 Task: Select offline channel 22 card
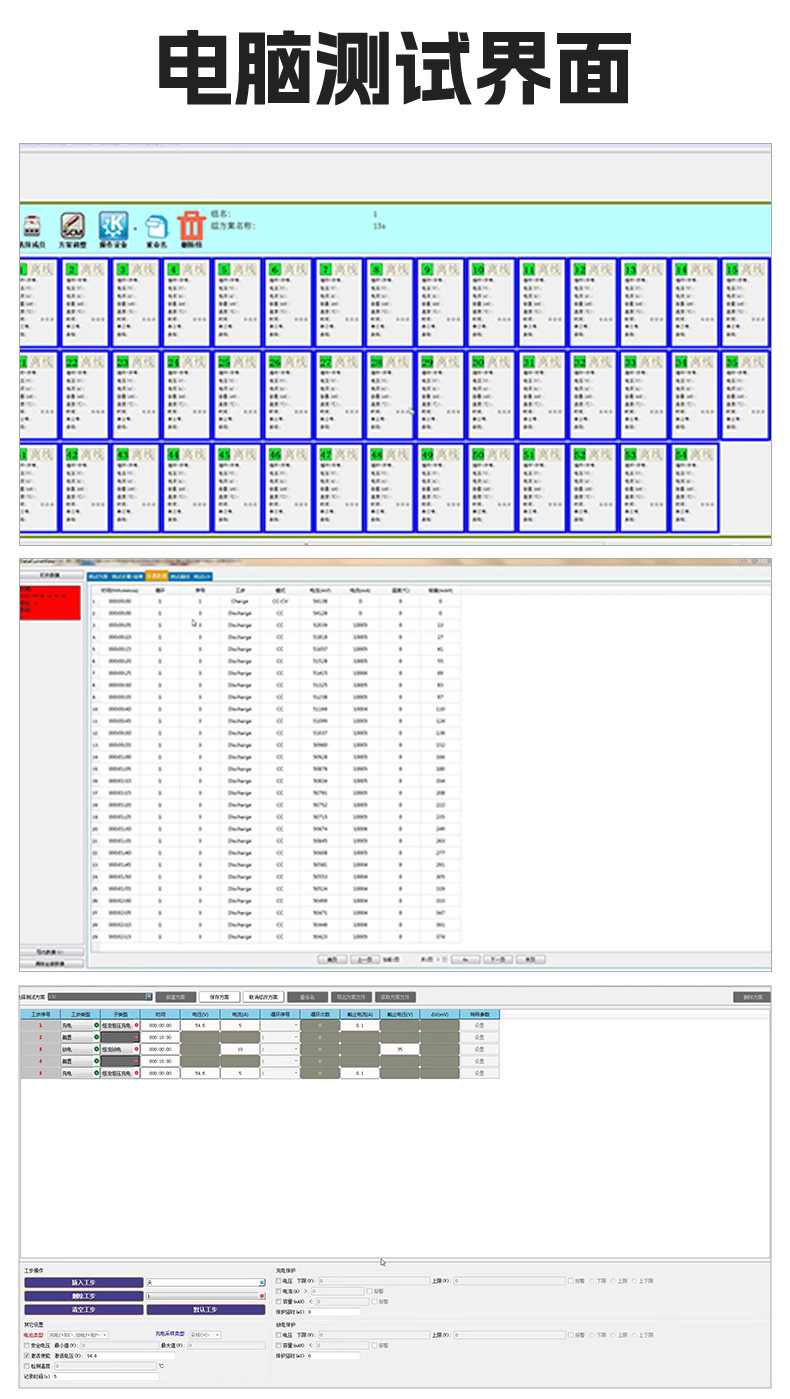85,394
